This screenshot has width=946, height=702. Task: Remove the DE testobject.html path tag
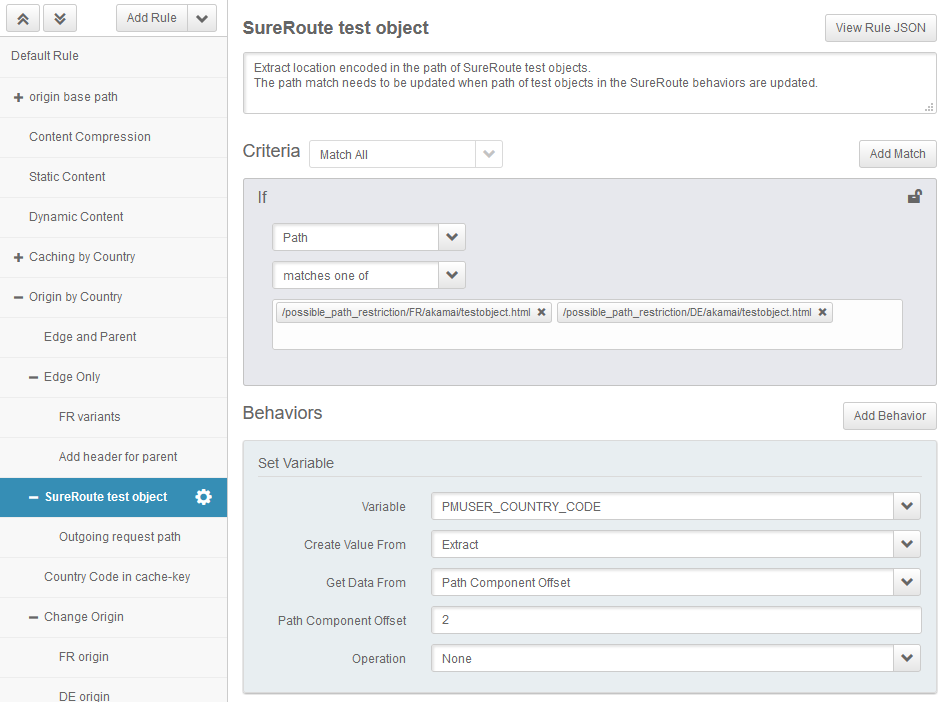point(823,313)
